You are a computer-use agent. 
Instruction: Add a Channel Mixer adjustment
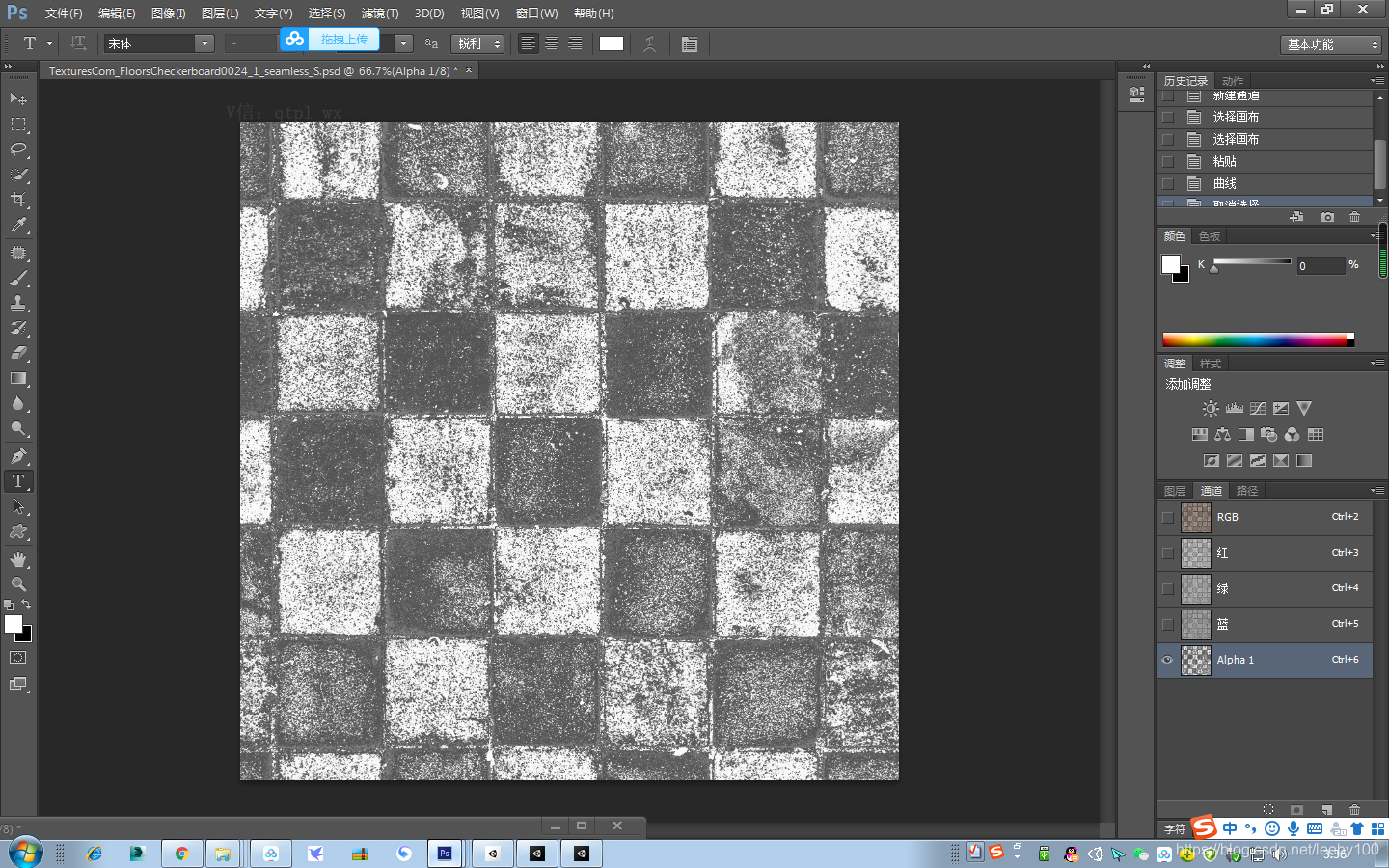pyautogui.click(x=1293, y=434)
